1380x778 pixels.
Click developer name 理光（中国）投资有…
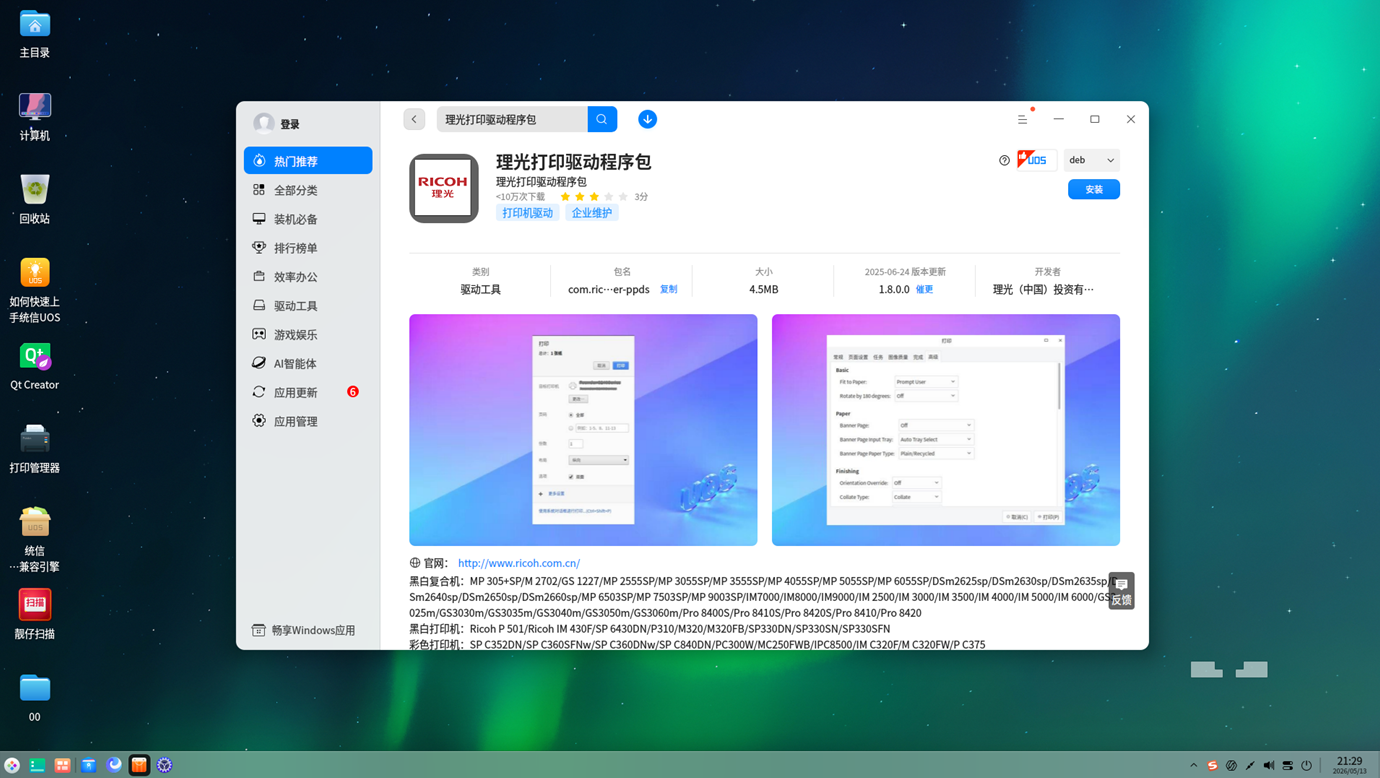pyautogui.click(x=1043, y=289)
